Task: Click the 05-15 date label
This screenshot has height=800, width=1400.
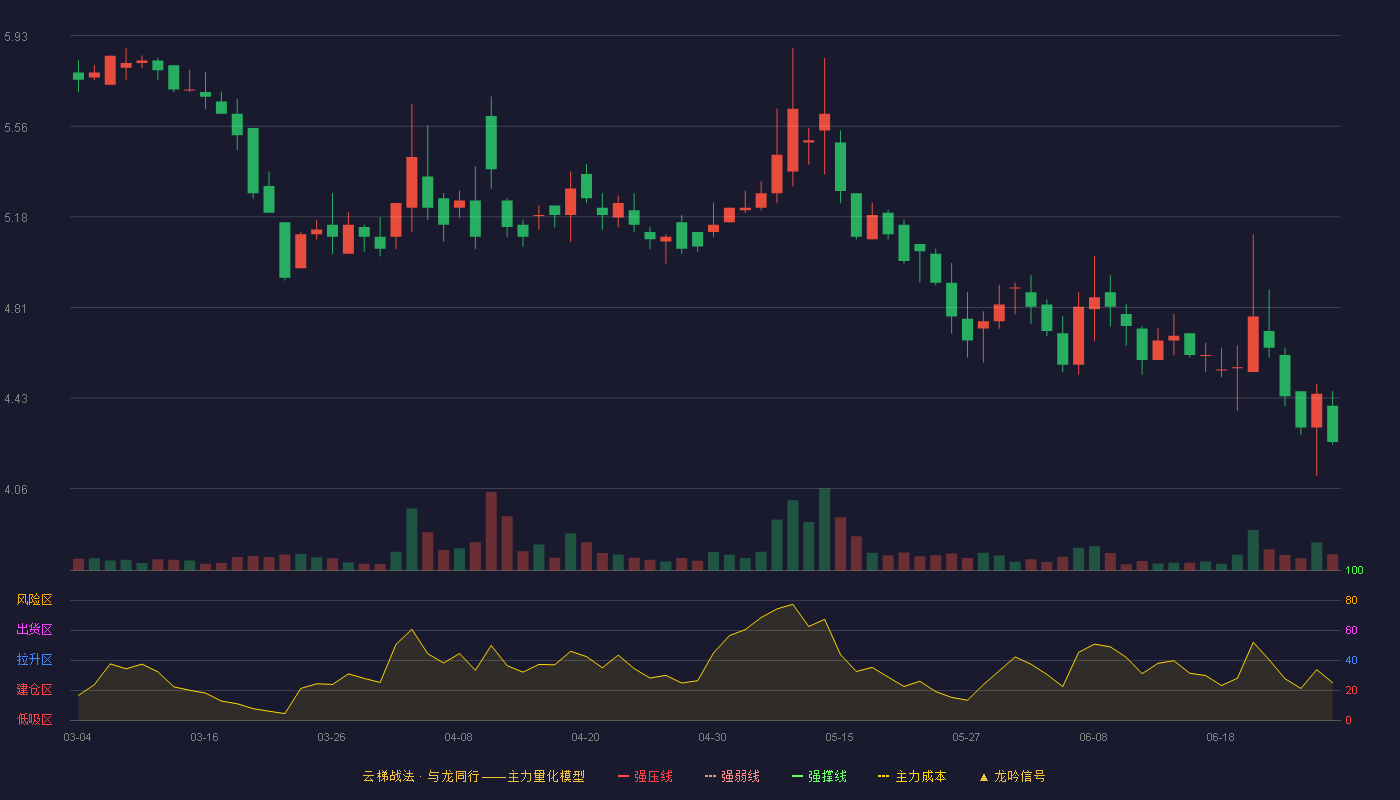Action: [839, 737]
